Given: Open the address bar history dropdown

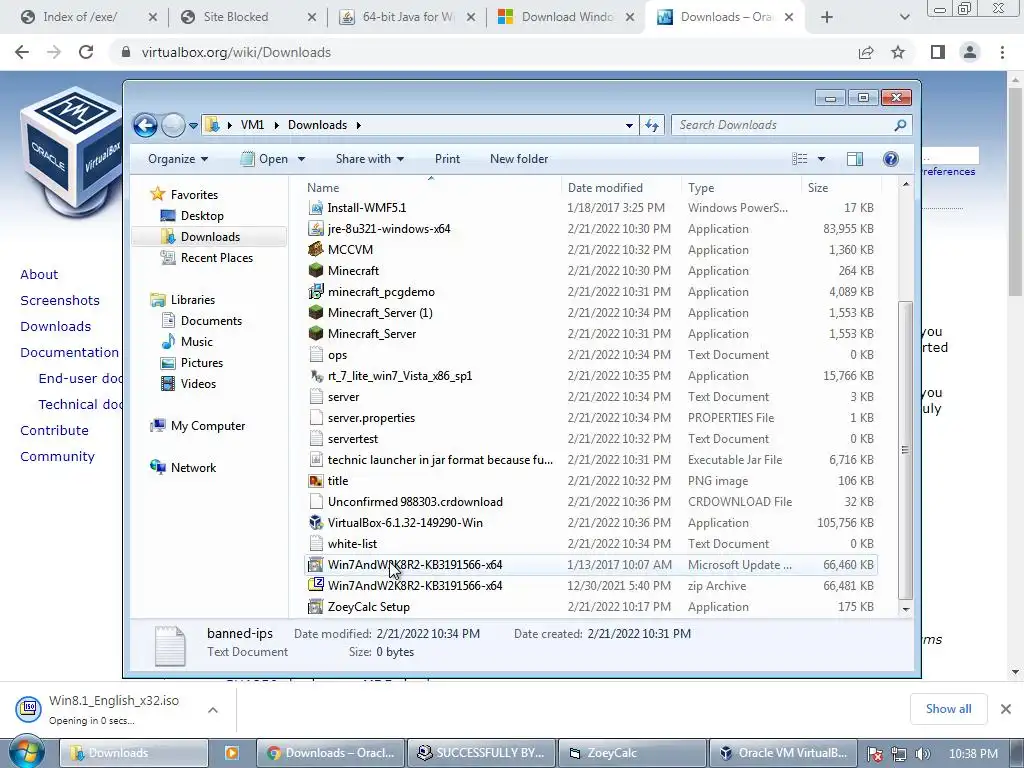Looking at the screenshot, I should (629, 125).
